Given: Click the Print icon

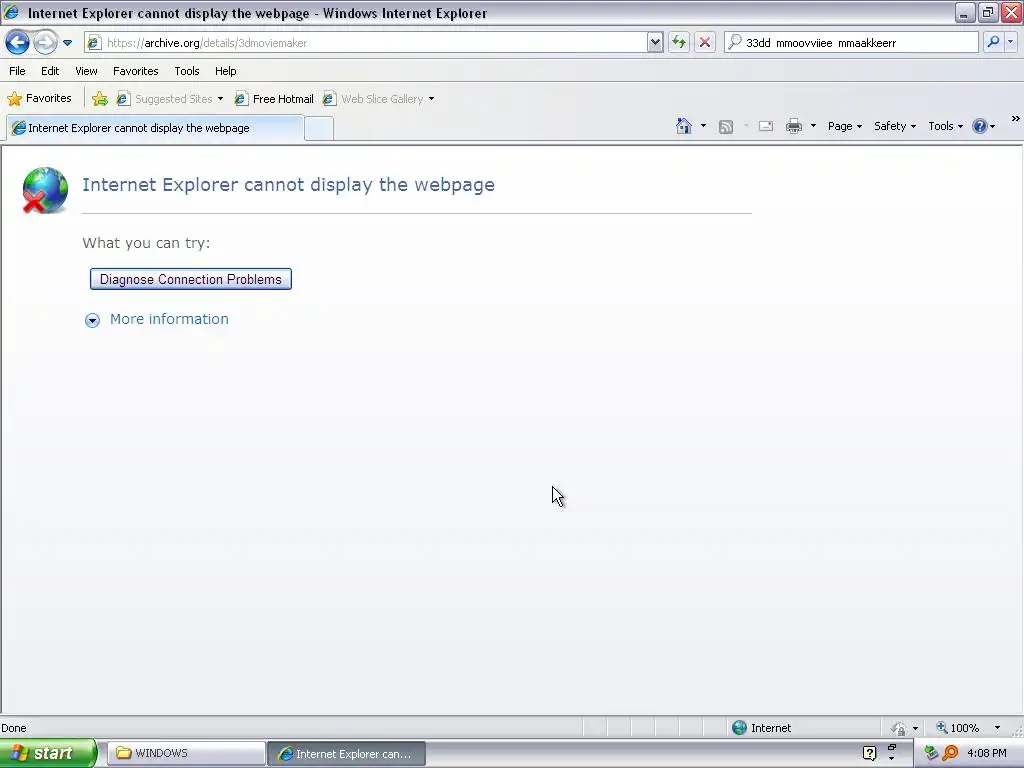Looking at the screenshot, I should [x=793, y=126].
